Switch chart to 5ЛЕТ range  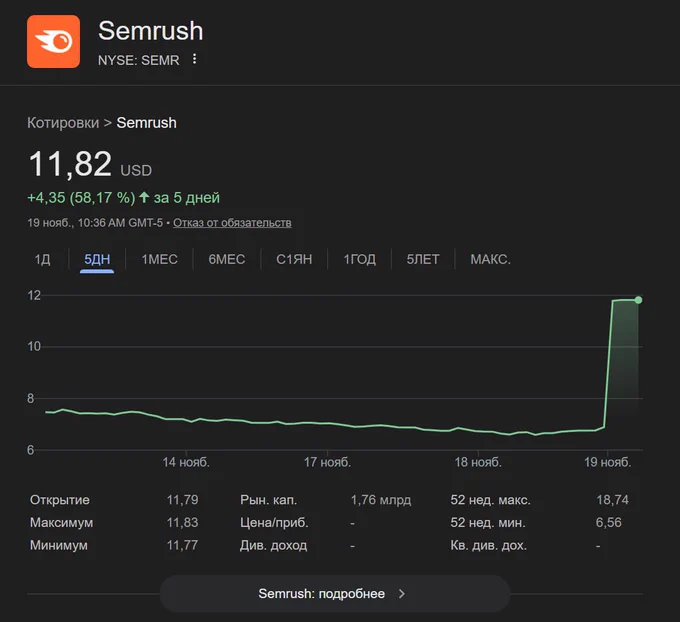click(423, 259)
